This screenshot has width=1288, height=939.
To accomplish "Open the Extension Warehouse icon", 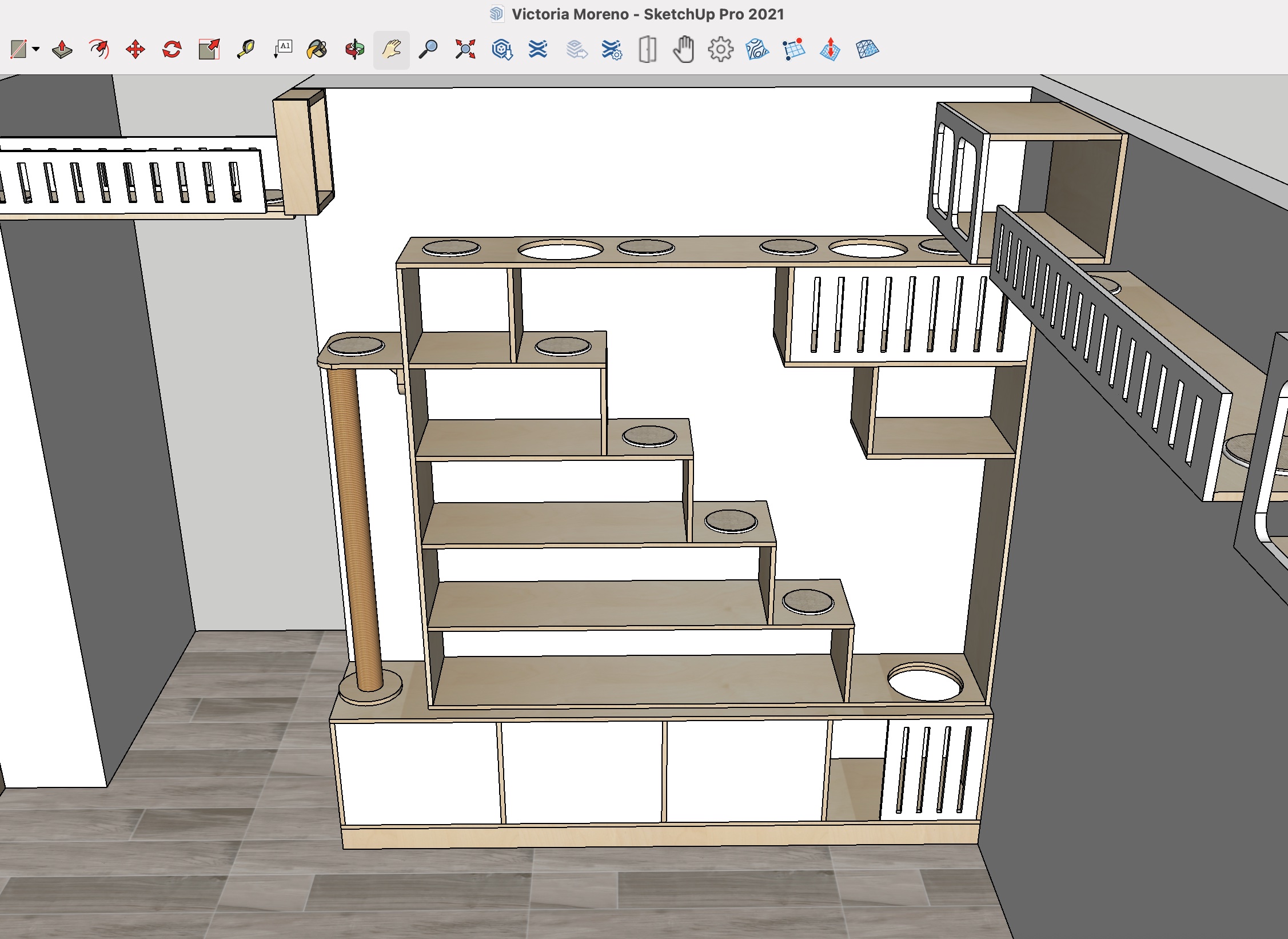I will click(538, 49).
